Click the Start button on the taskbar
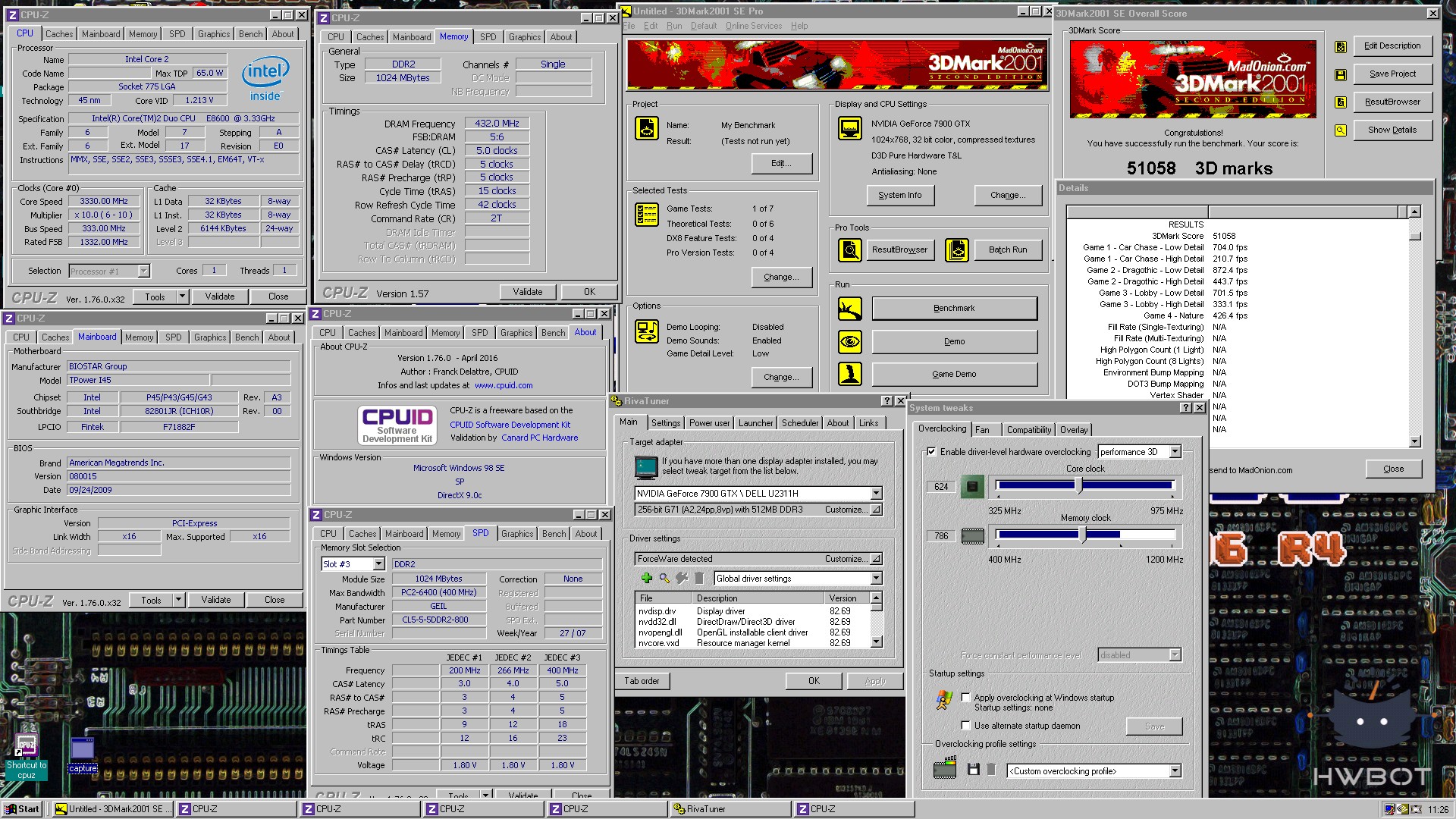 (22, 809)
